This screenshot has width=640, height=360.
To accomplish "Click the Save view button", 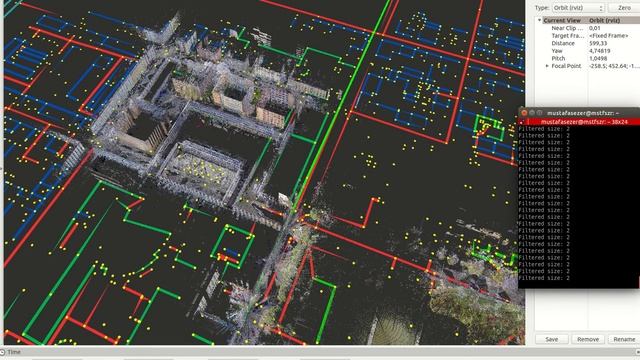I will tap(551, 339).
